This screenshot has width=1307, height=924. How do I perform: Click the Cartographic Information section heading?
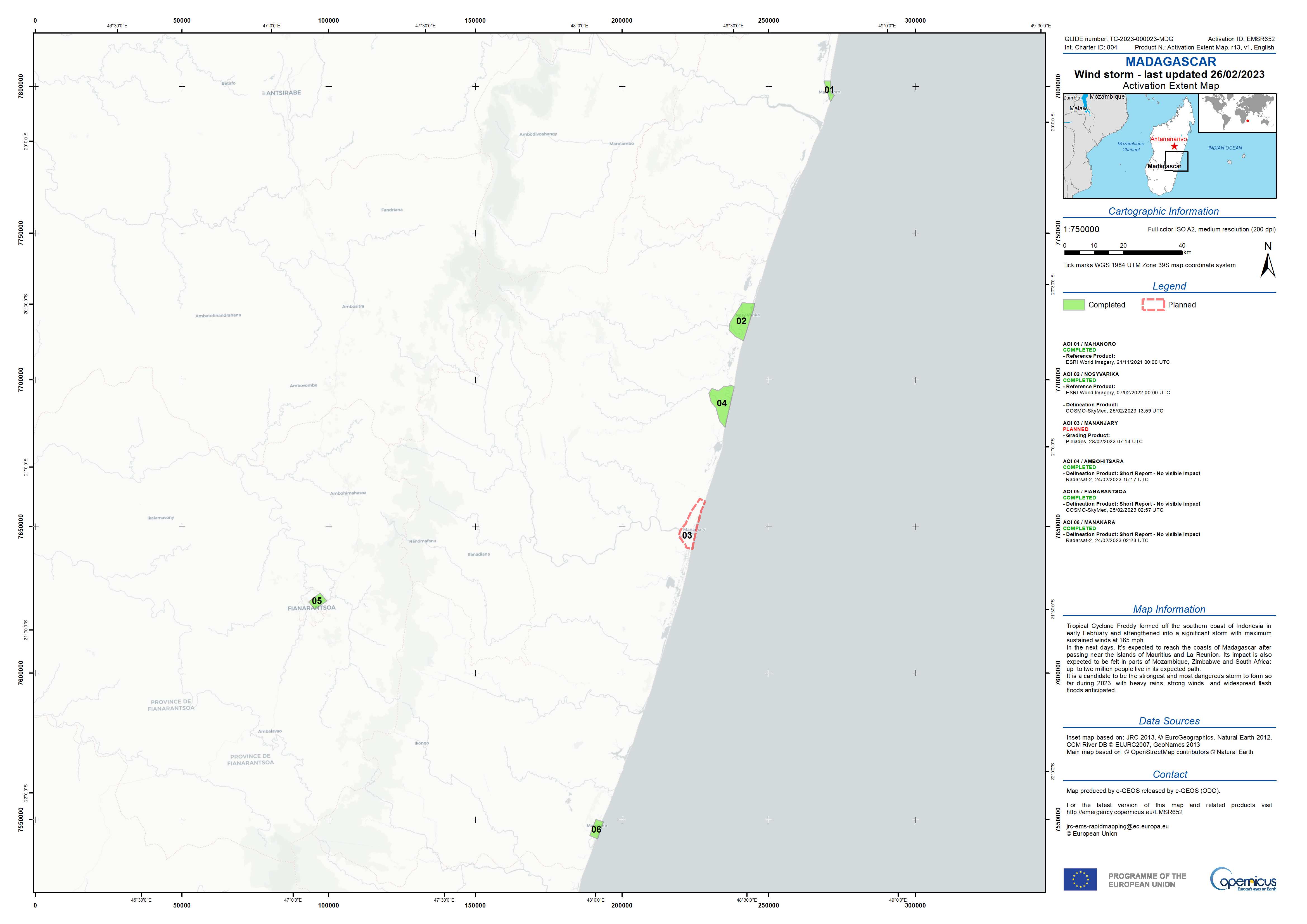1163,211
